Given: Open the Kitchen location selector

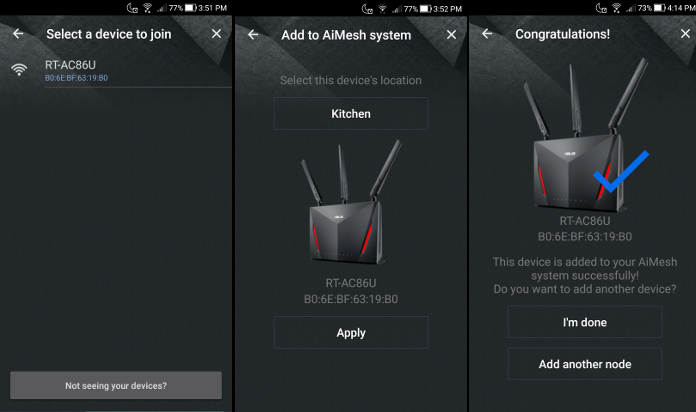Looking at the screenshot, I should point(350,114).
